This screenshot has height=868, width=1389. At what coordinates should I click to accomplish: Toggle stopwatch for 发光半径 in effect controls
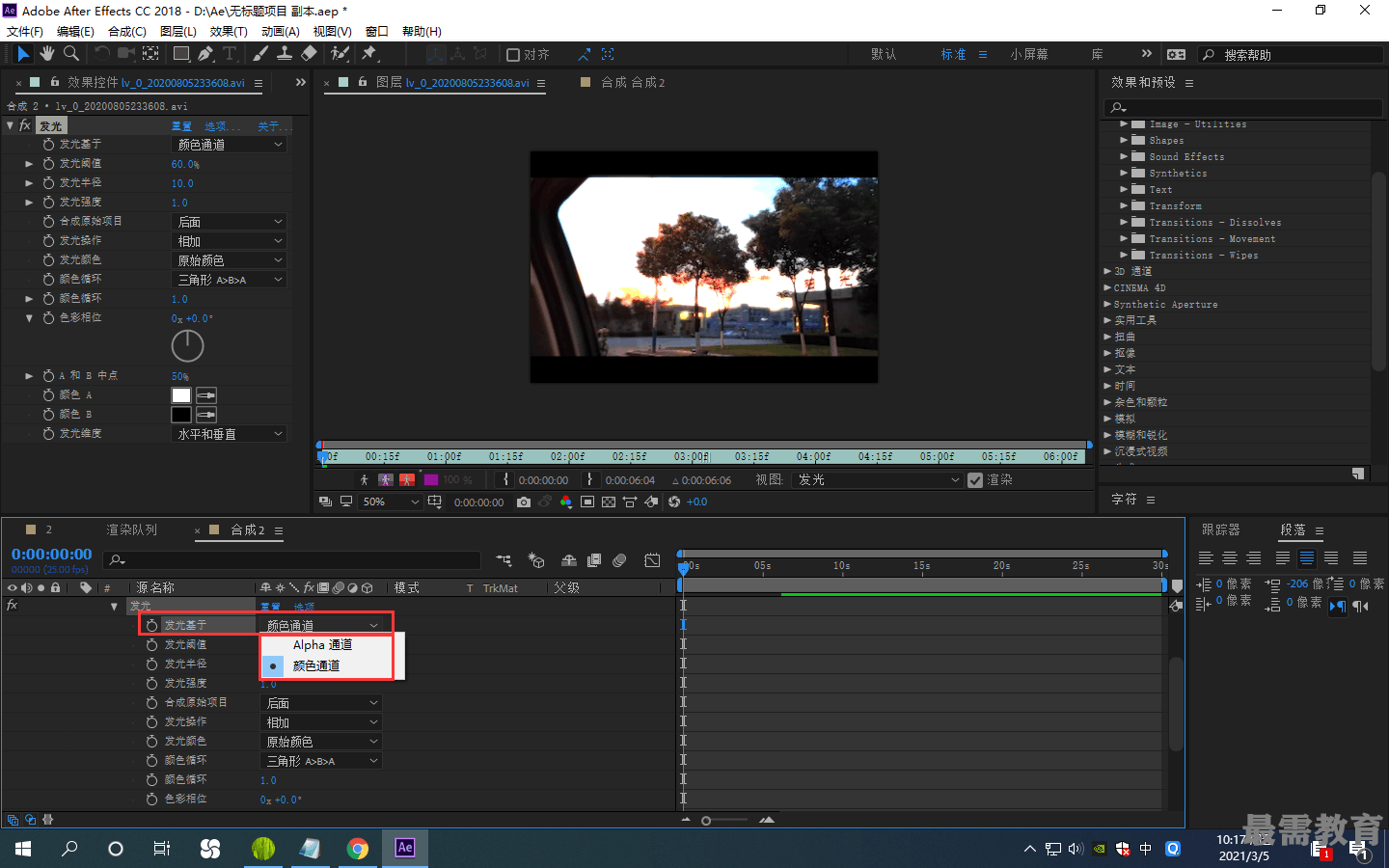coord(48,182)
